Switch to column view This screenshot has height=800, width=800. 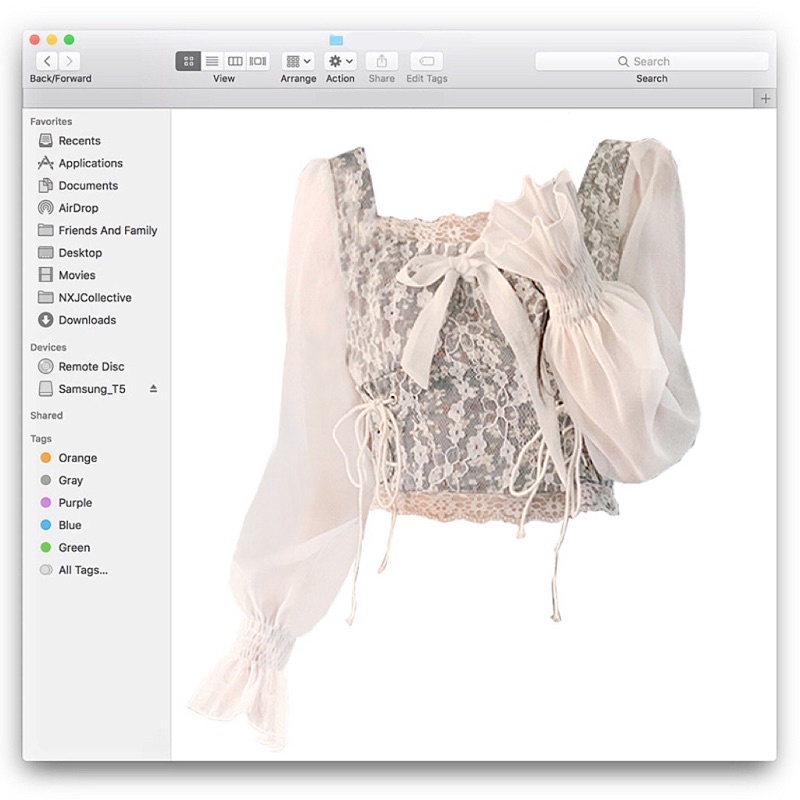point(235,61)
